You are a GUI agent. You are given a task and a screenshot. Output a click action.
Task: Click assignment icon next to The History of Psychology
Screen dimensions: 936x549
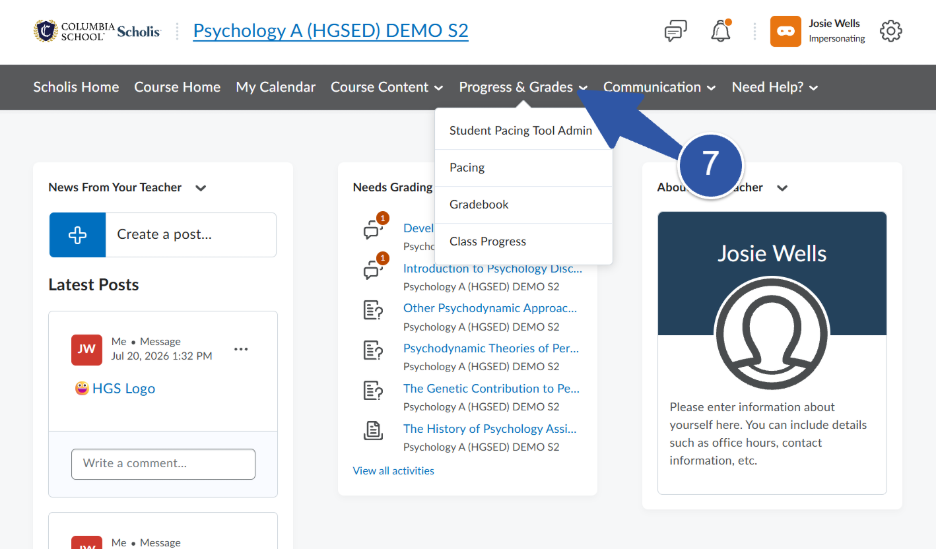coord(373,430)
